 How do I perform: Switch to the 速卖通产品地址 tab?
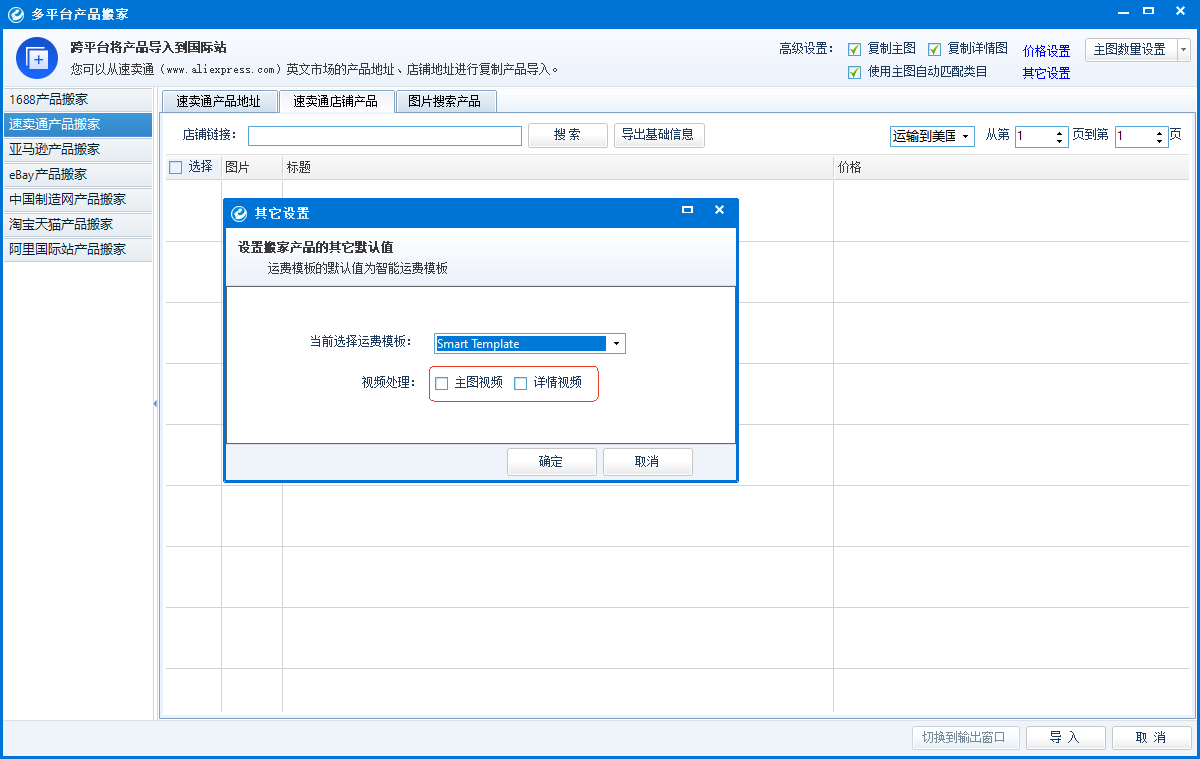tap(218, 101)
